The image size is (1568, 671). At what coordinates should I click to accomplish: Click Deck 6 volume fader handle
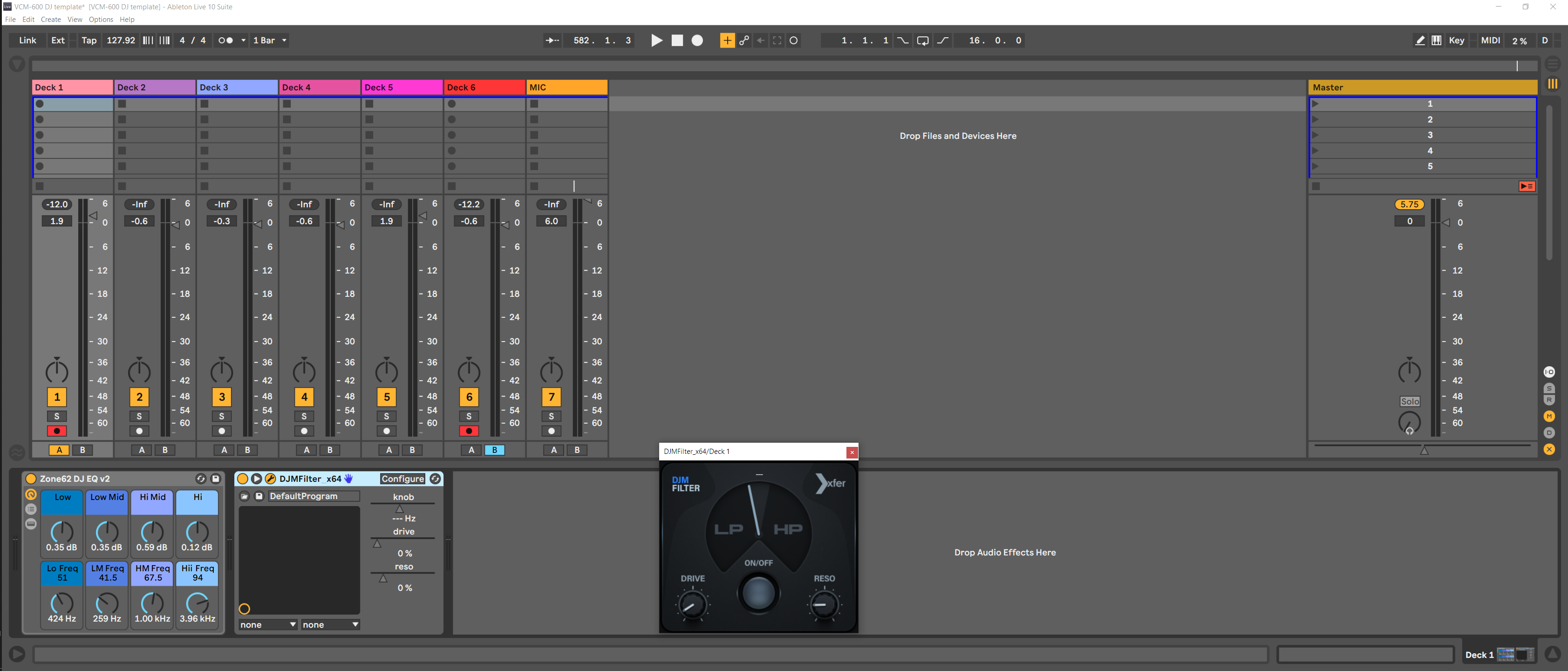tap(505, 225)
